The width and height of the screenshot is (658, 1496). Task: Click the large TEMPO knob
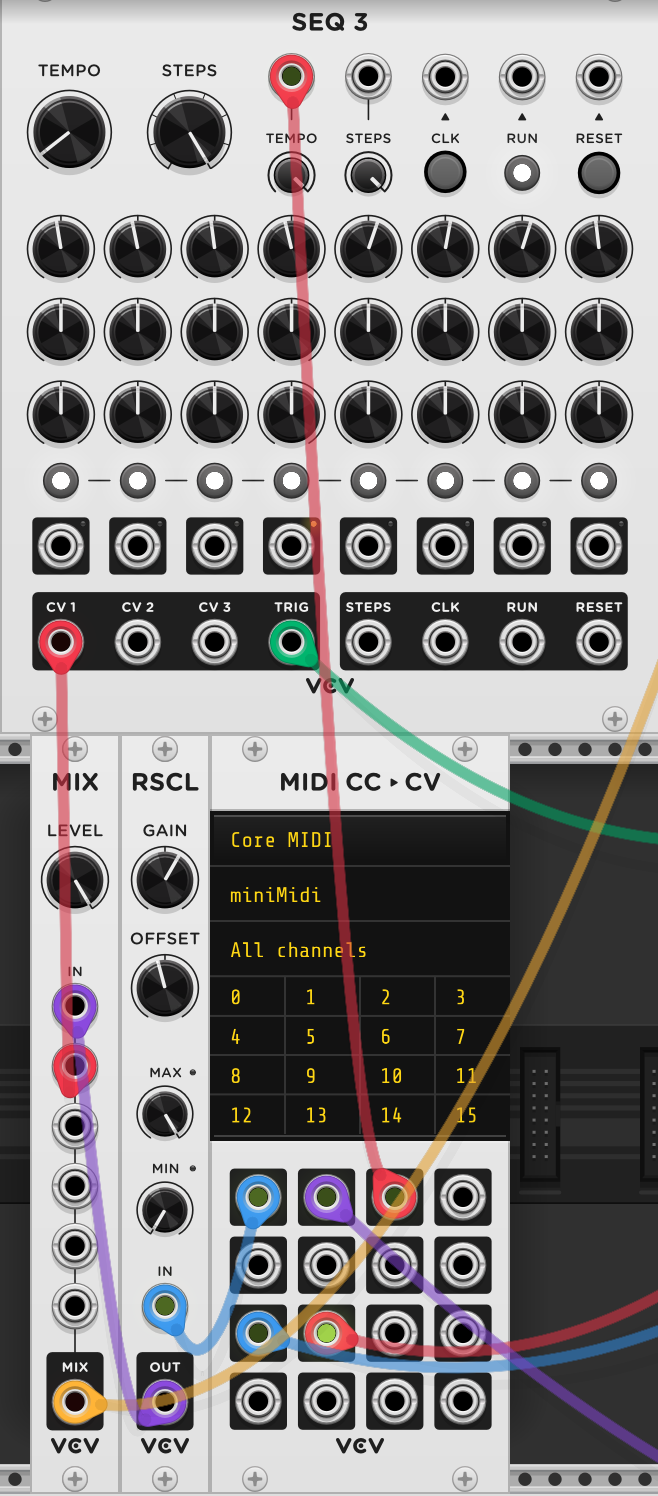pyautogui.click(x=69, y=131)
